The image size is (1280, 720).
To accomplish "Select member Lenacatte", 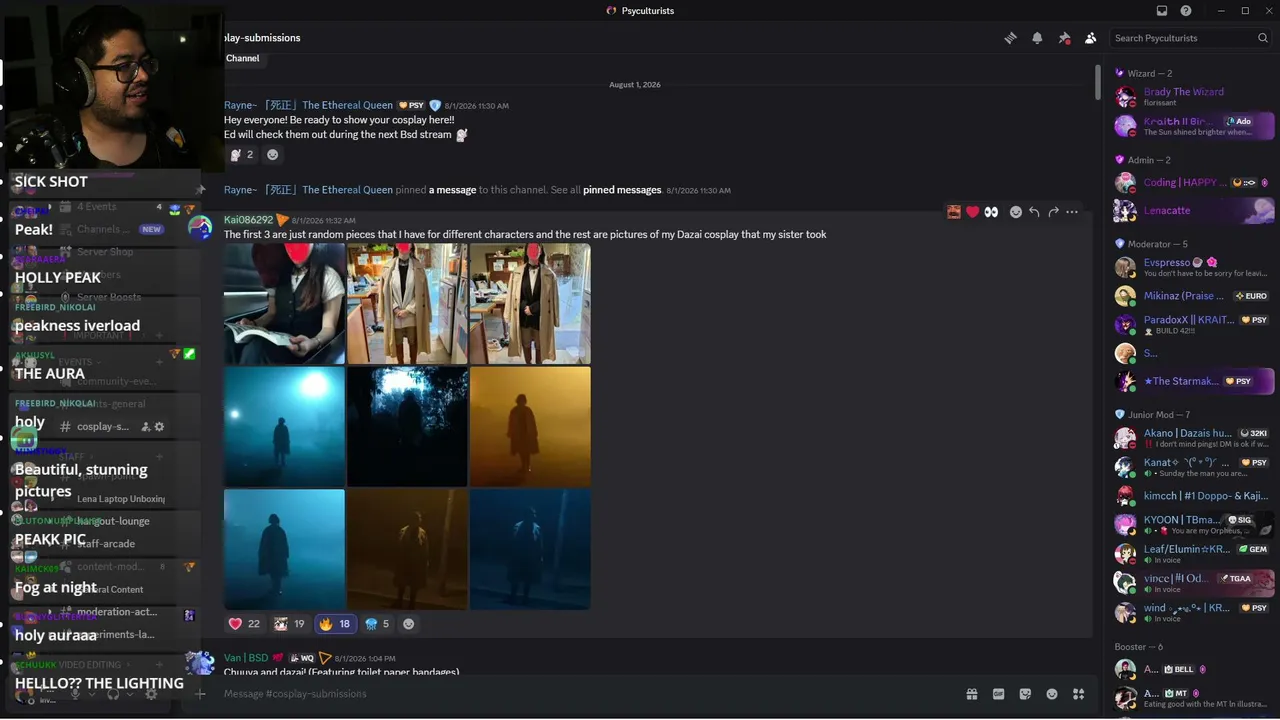I will pos(1194,211).
